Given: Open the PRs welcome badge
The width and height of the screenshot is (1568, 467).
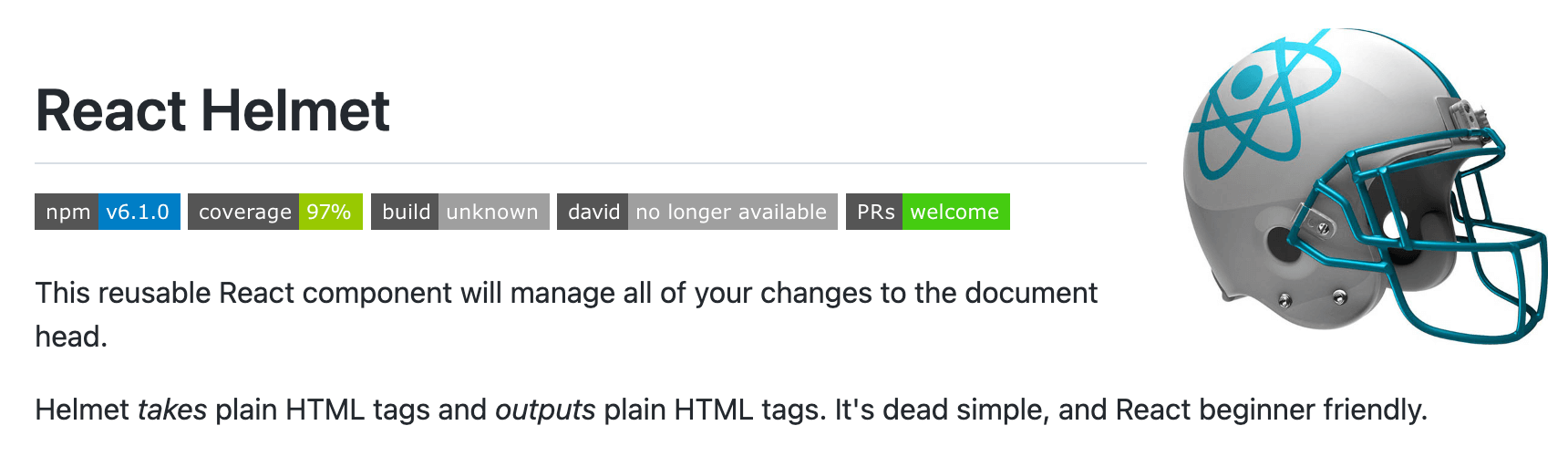Looking at the screenshot, I should (928, 212).
